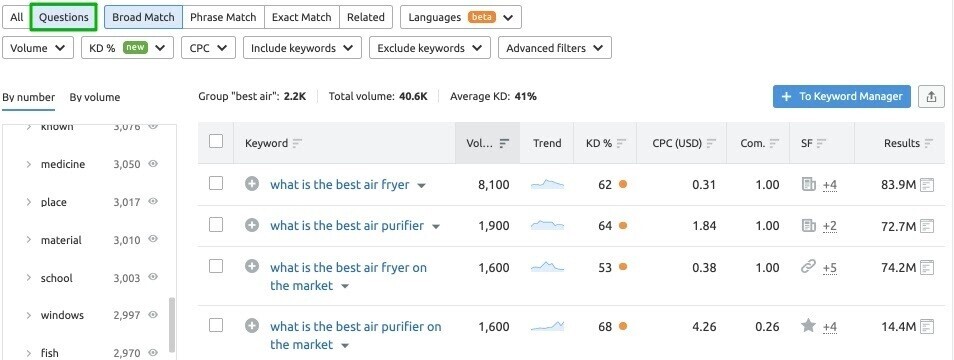The image size is (954, 360).
Task: Open 'what is the best air purifier' link
Action: click(x=347, y=226)
